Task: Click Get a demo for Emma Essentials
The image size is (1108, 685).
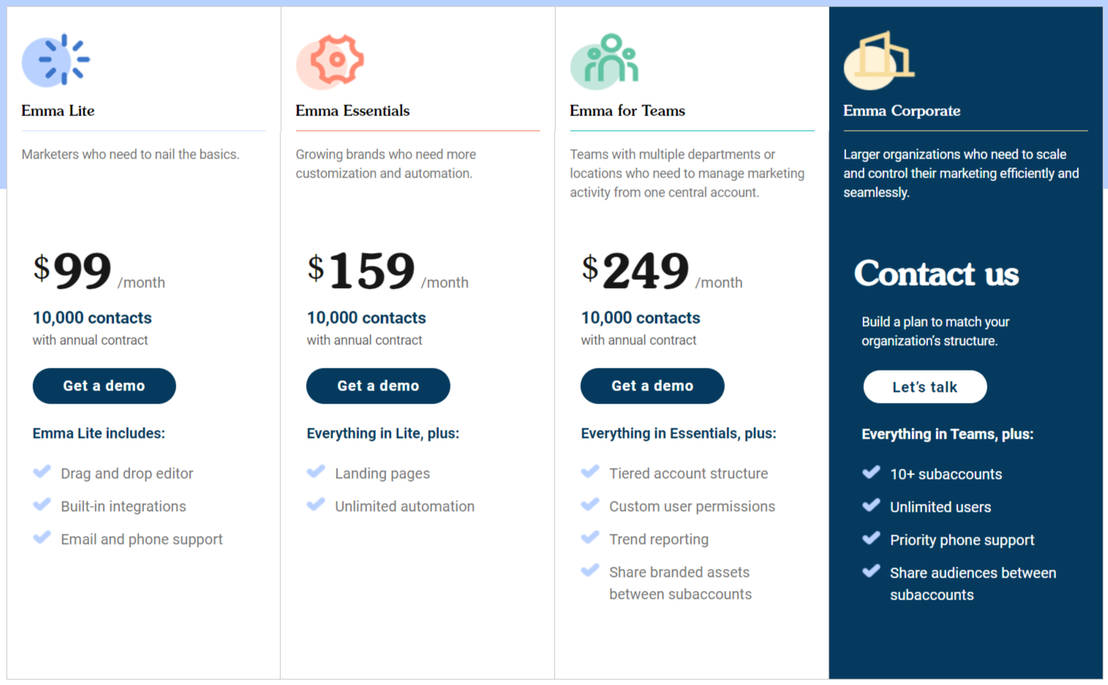Action: pos(378,386)
